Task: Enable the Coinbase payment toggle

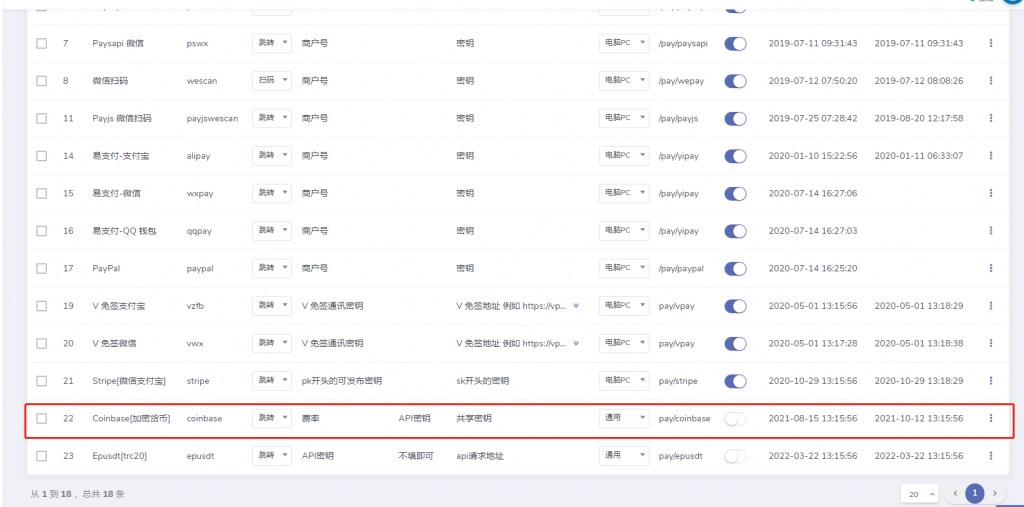Action: pyautogui.click(x=735, y=418)
